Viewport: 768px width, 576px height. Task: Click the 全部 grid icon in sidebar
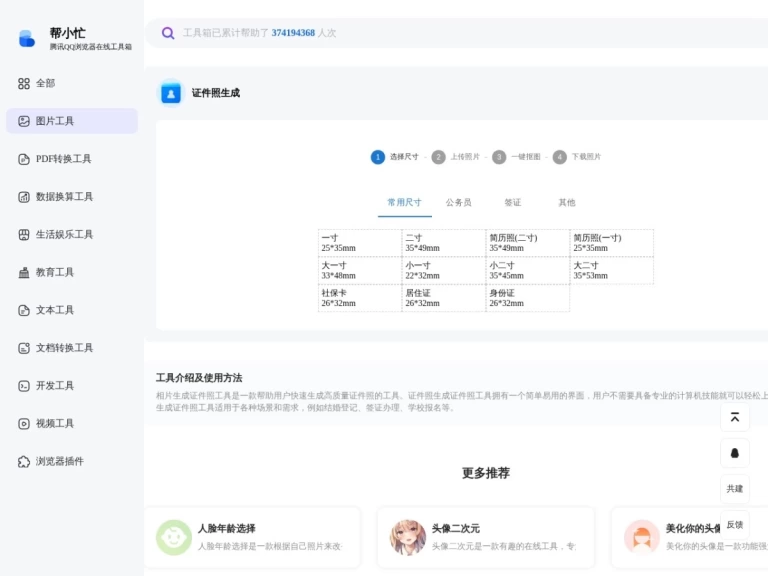pyautogui.click(x=24, y=84)
